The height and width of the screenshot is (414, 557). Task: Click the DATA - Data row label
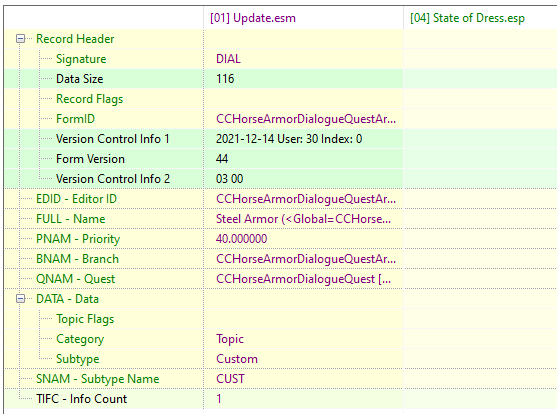pyautogui.click(x=67, y=299)
